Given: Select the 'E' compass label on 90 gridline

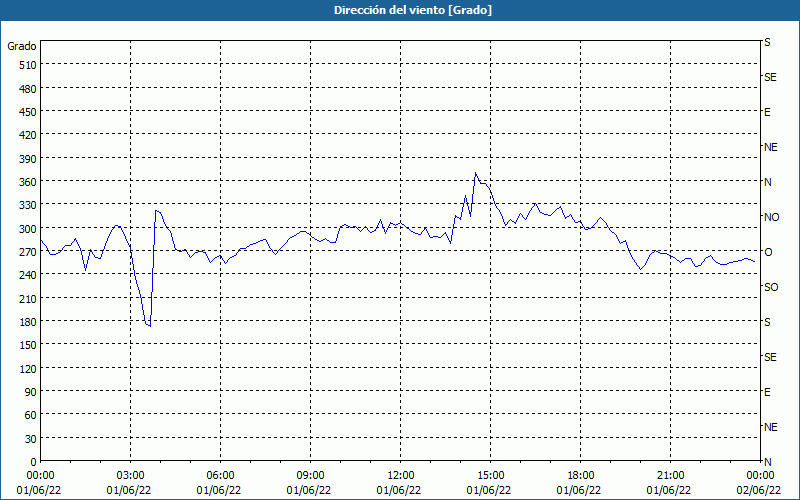Looking at the screenshot, I should (x=767, y=392).
